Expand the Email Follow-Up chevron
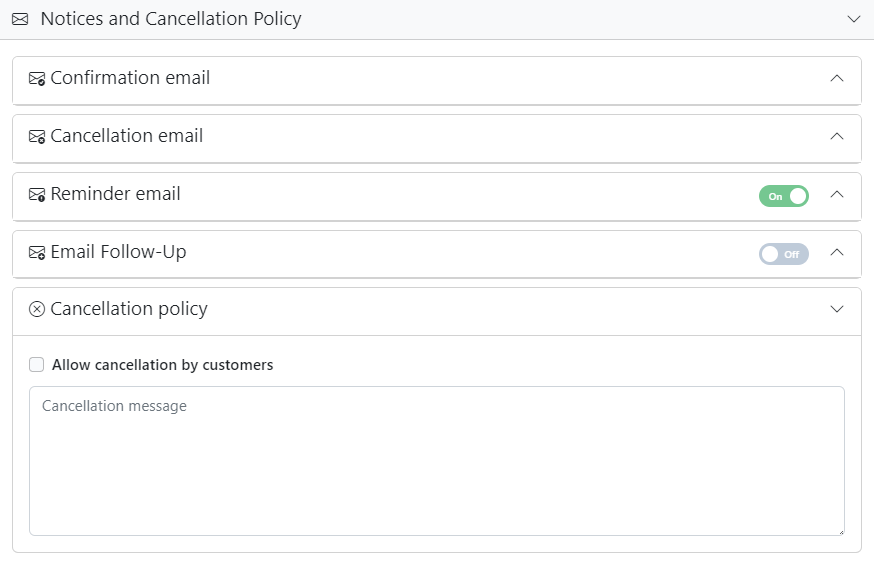This screenshot has width=874, height=566. click(837, 252)
